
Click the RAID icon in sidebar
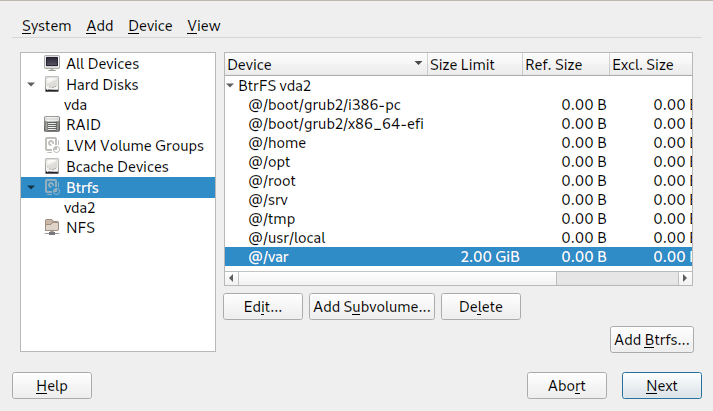(x=52, y=125)
